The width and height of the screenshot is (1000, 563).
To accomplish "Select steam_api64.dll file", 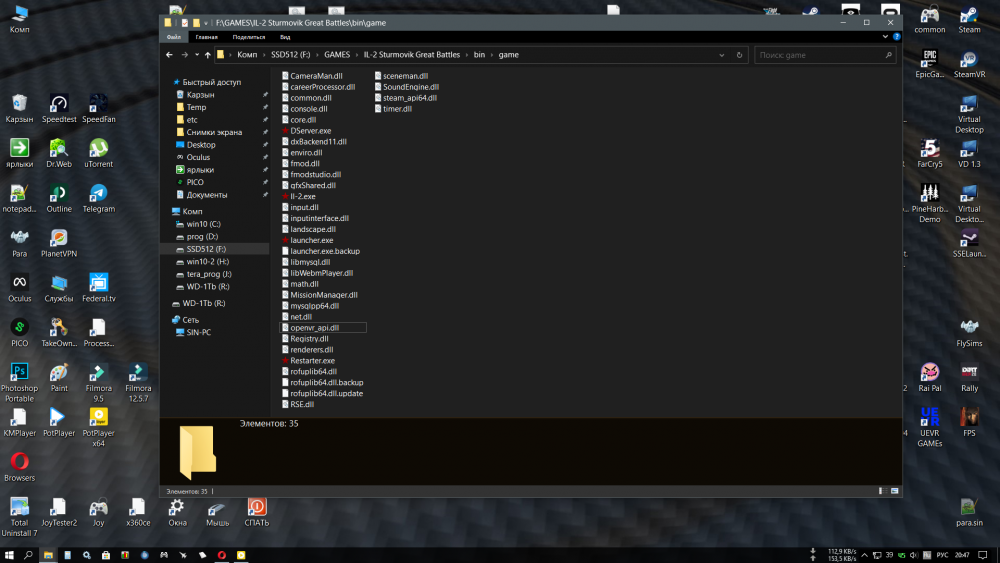I will [x=406, y=98].
